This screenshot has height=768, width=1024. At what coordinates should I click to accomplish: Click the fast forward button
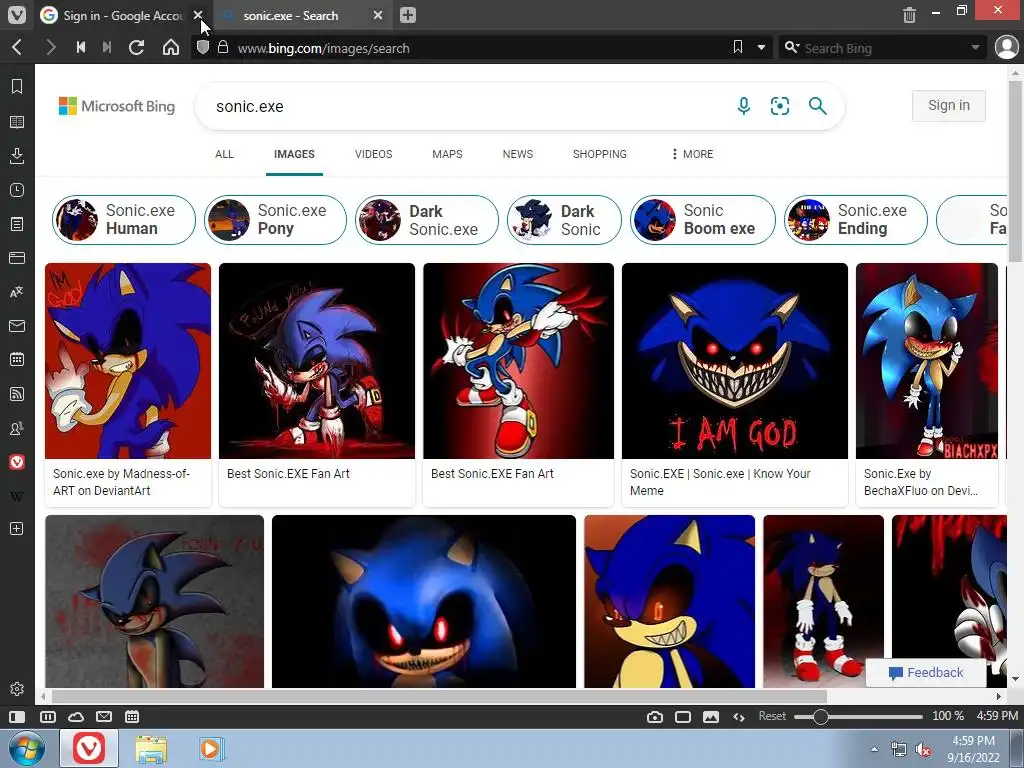[107, 47]
